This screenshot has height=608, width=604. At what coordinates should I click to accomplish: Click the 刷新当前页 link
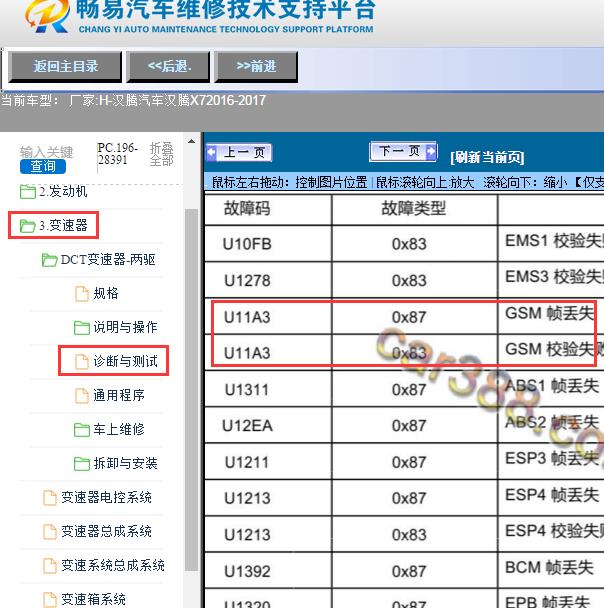[487, 157]
